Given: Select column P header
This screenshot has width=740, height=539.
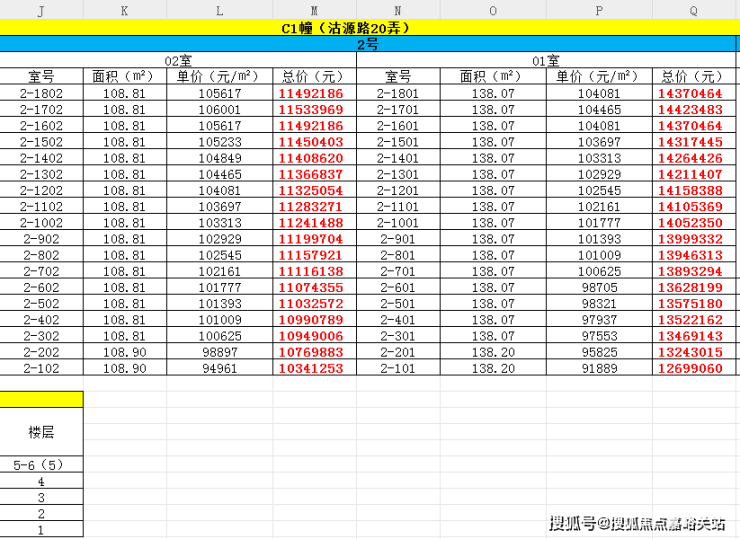Looking at the screenshot, I should click(599, 10).
